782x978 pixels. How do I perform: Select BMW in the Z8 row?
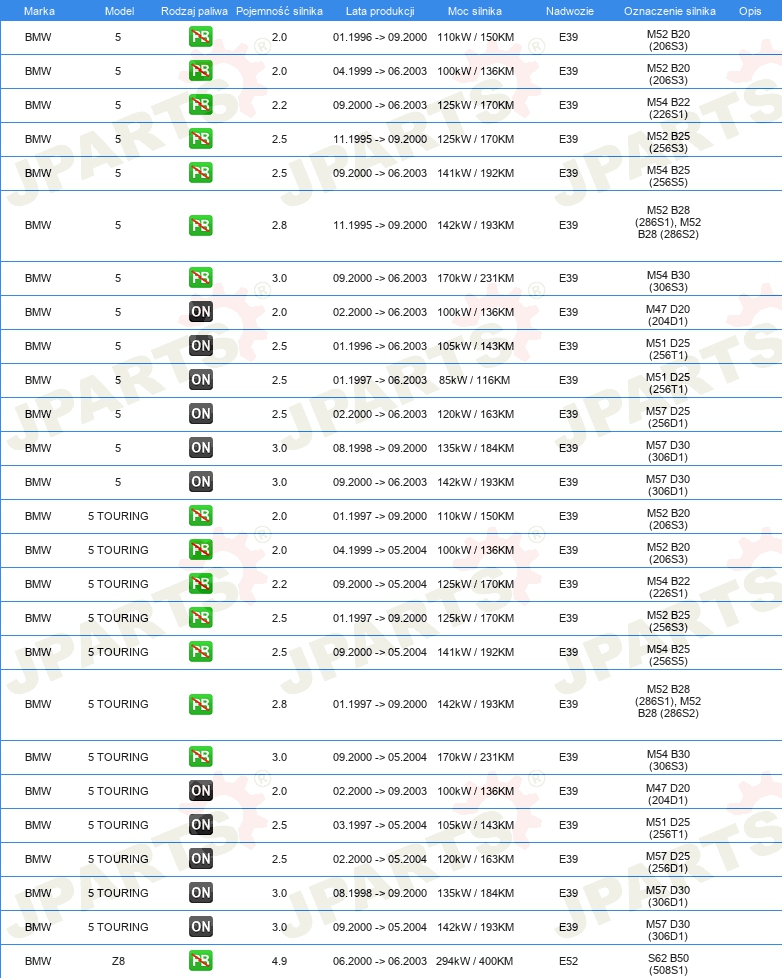click(38, 961)
